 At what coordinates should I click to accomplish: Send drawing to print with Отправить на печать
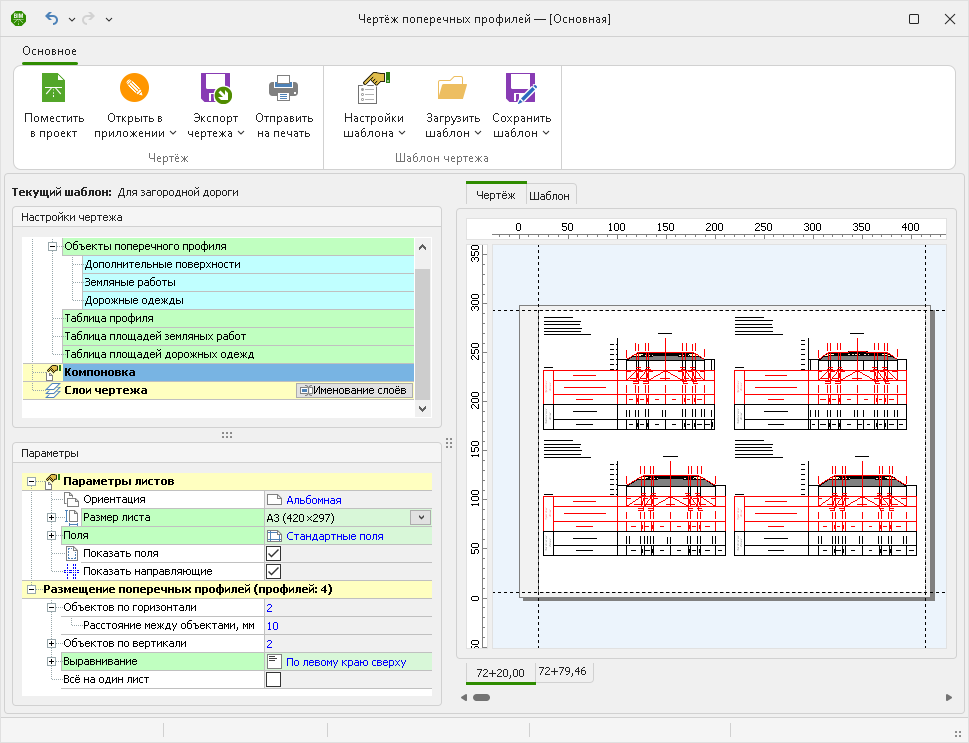click(x=284, y=90)
